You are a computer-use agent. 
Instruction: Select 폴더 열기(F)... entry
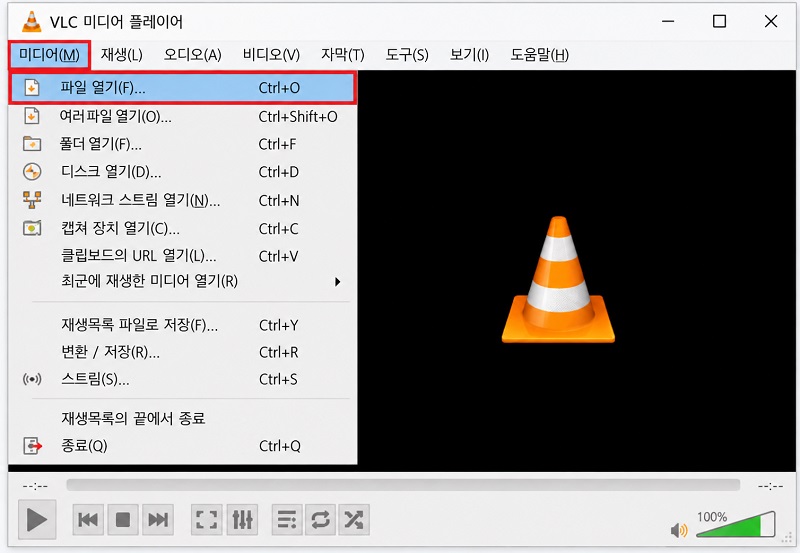pyautogui.click(x=182, y=144)
